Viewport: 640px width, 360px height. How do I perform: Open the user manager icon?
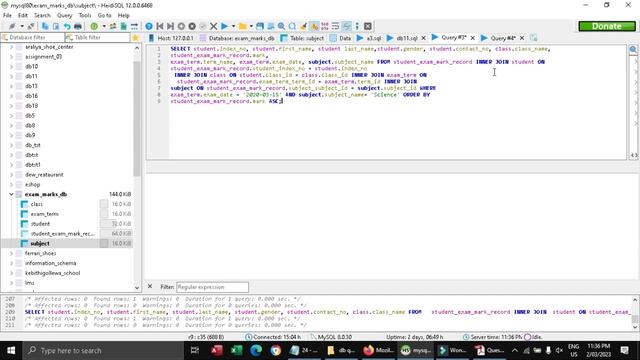(113, 26)
